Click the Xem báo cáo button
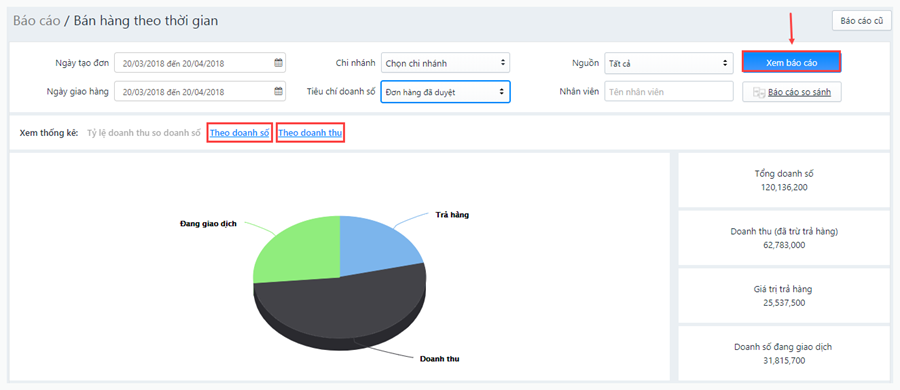The width and height of the screenshot is (900, 390). click(x=792, y=62)
